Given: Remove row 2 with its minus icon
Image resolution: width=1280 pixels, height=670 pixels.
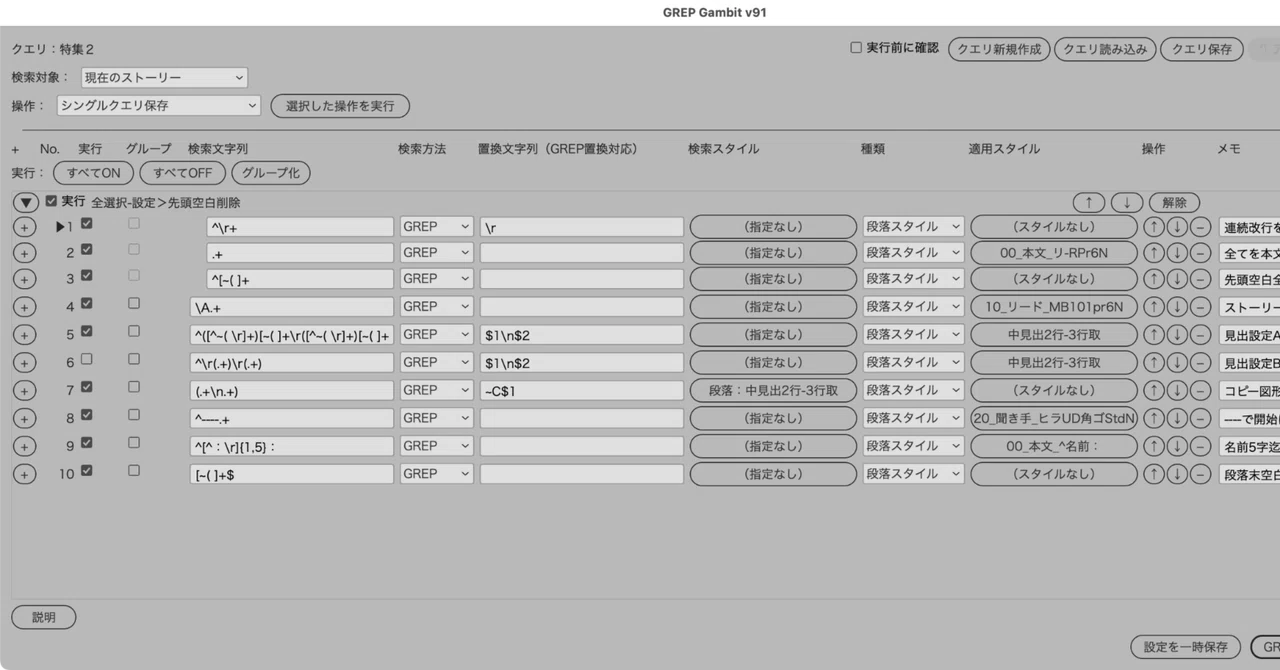Looking at the screenshot, I should 1201,253.
